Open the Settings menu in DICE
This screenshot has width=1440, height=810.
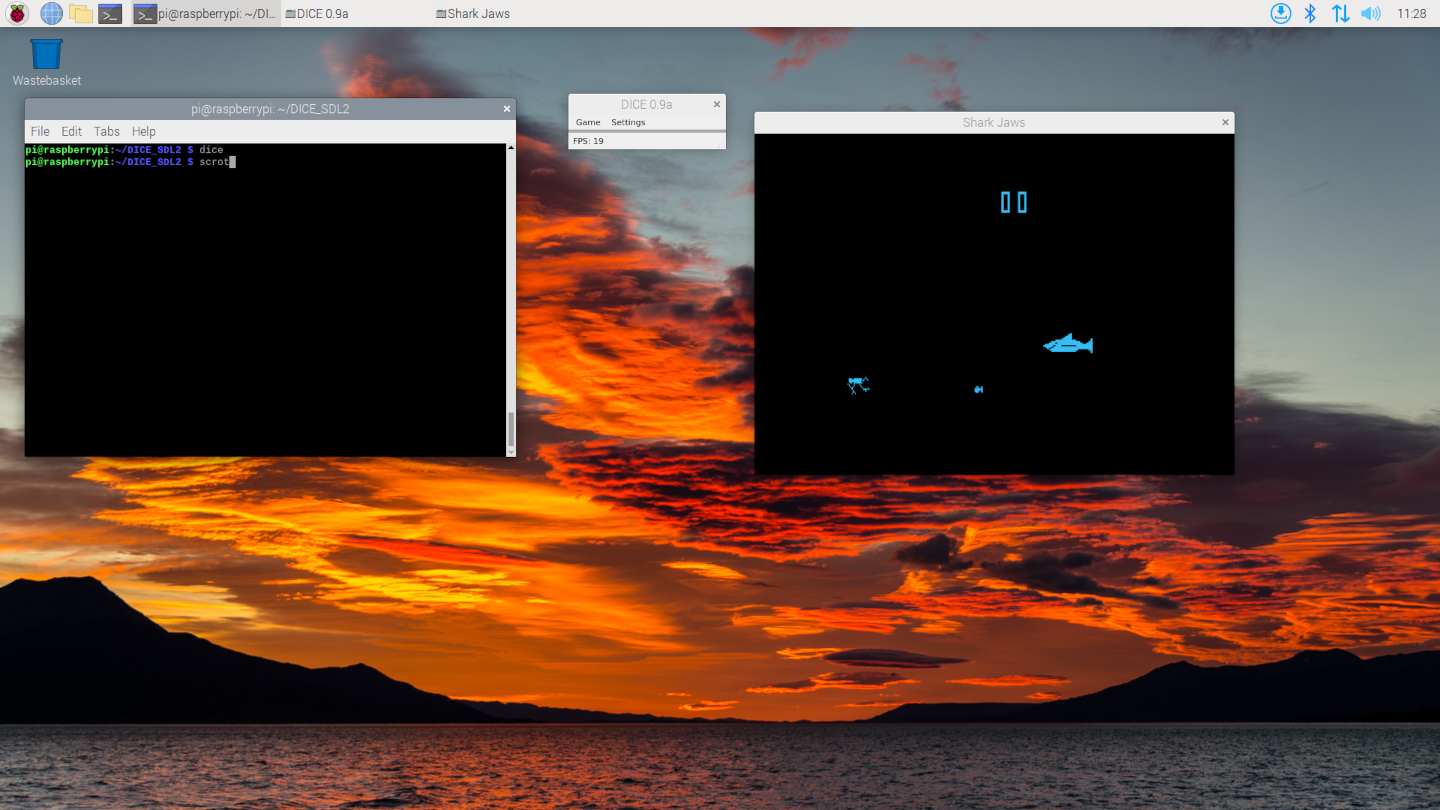[628, 122]
